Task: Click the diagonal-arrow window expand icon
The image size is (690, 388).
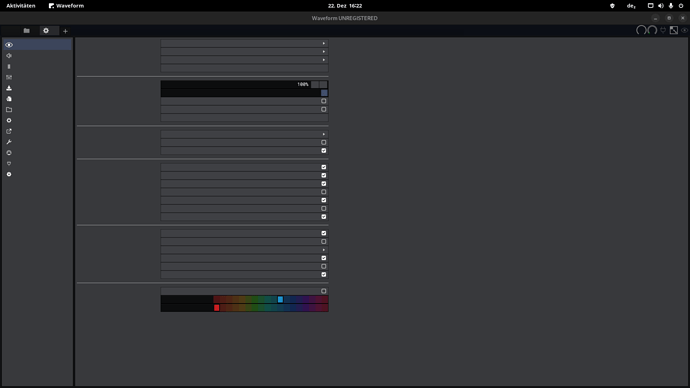Action: pos(674,30)
